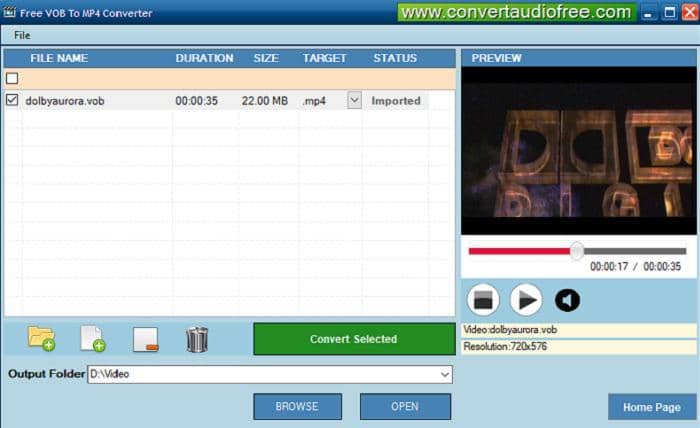The image size is (700, 428).
Task: Maximize the converter window
Action: [670, 12]
